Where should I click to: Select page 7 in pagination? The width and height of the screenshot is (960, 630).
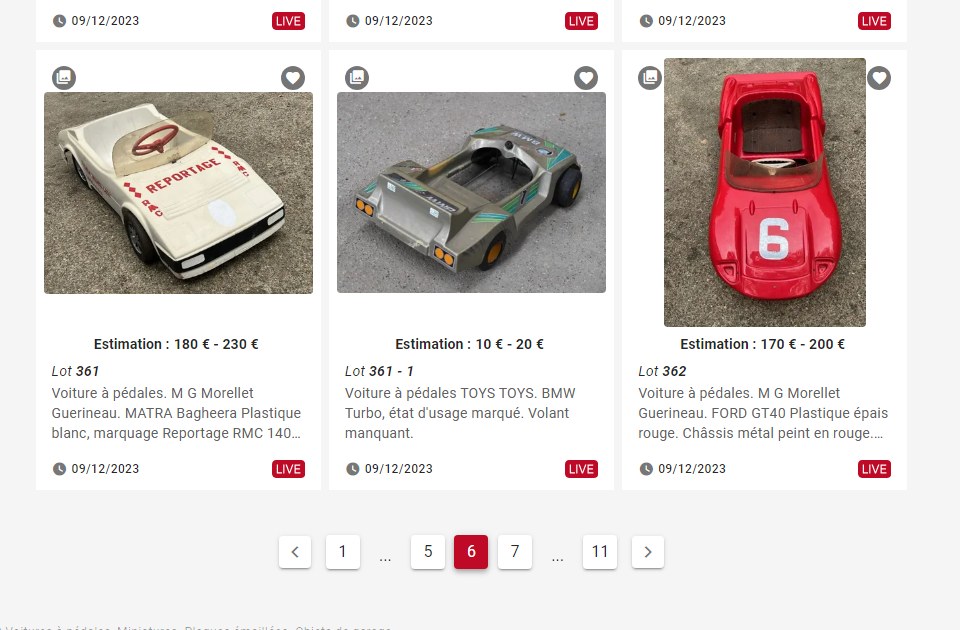[515, 552]
